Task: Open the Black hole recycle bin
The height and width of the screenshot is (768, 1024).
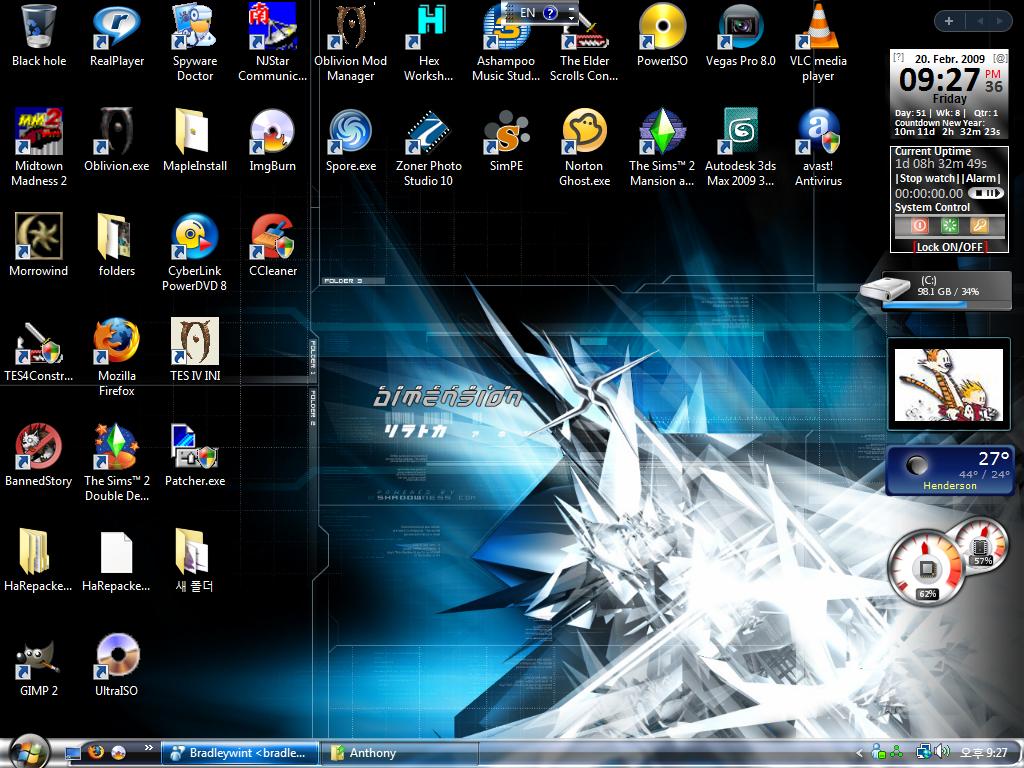Action: [x=39, y=28]
